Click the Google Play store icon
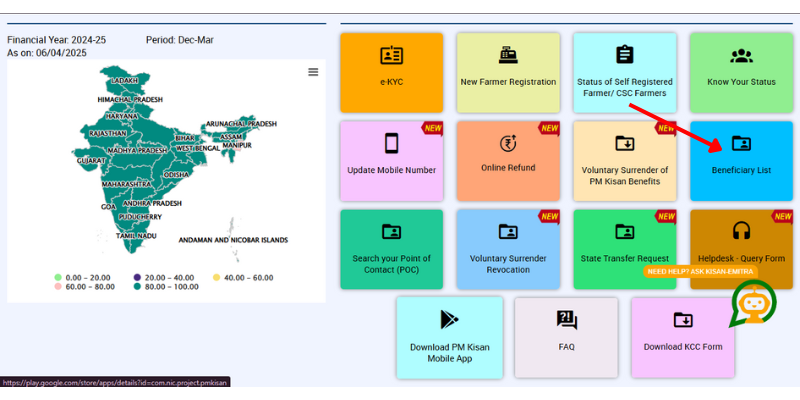 coord(449,320)
